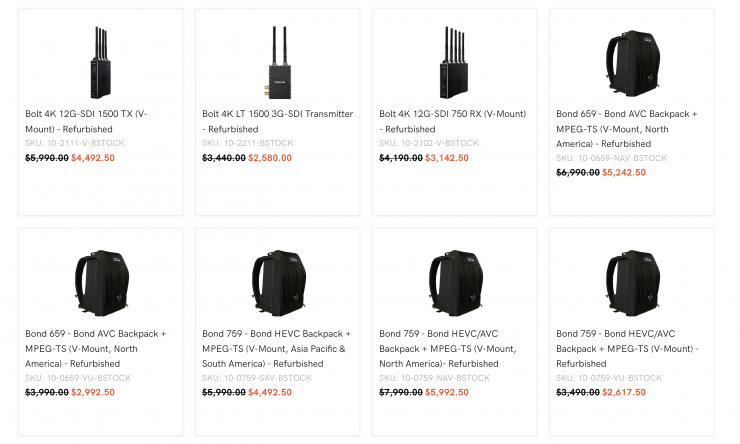This screenshot has width=740, height=444.
Task: Click the $2,580.00 sale price
Action: click(270, 158)
